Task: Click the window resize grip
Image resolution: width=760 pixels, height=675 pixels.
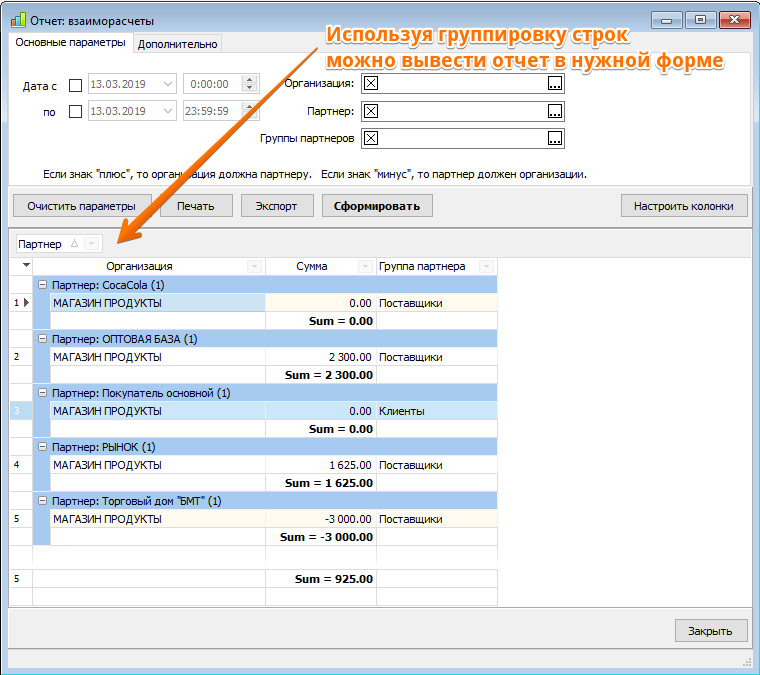Action: (x=747, y=663)
